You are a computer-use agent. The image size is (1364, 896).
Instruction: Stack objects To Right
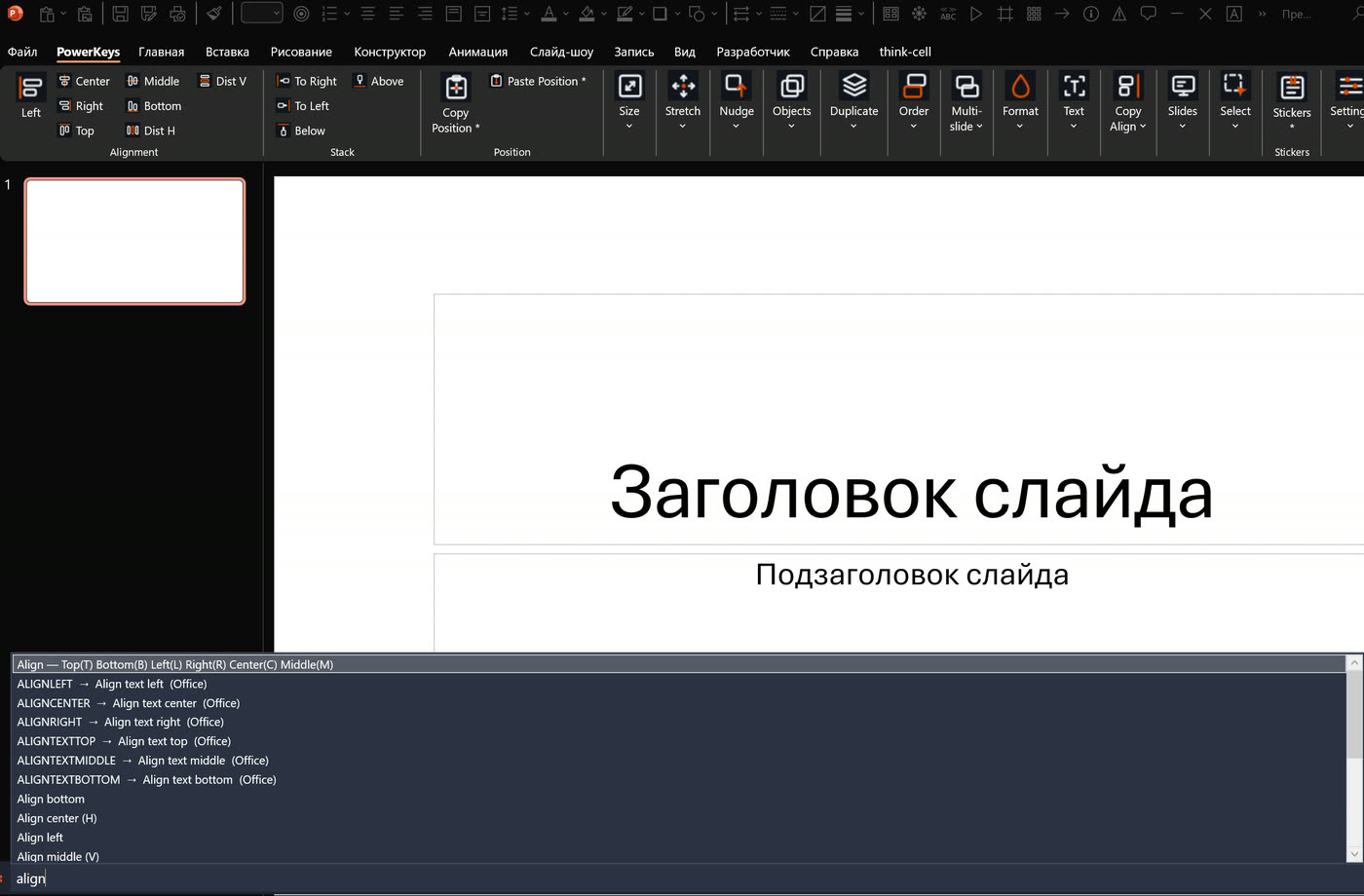click(307, 81)
